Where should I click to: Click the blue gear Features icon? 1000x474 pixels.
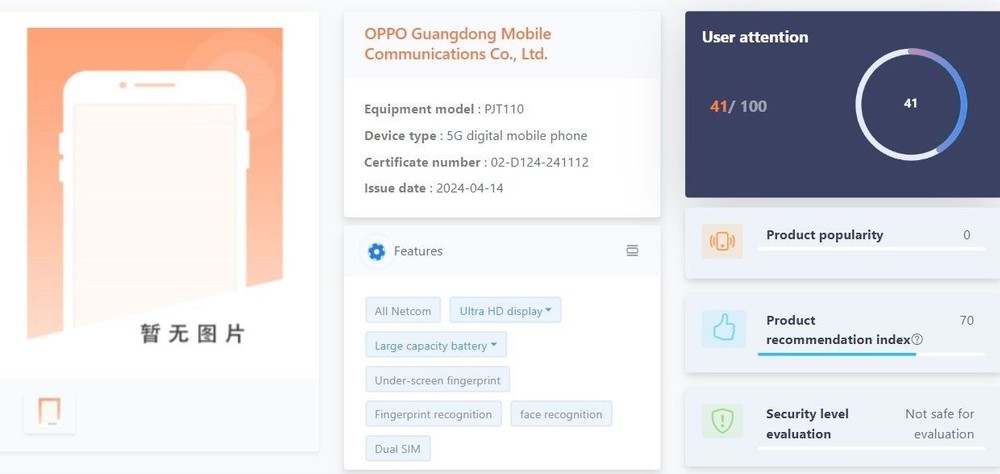click(x=376, y=251)
